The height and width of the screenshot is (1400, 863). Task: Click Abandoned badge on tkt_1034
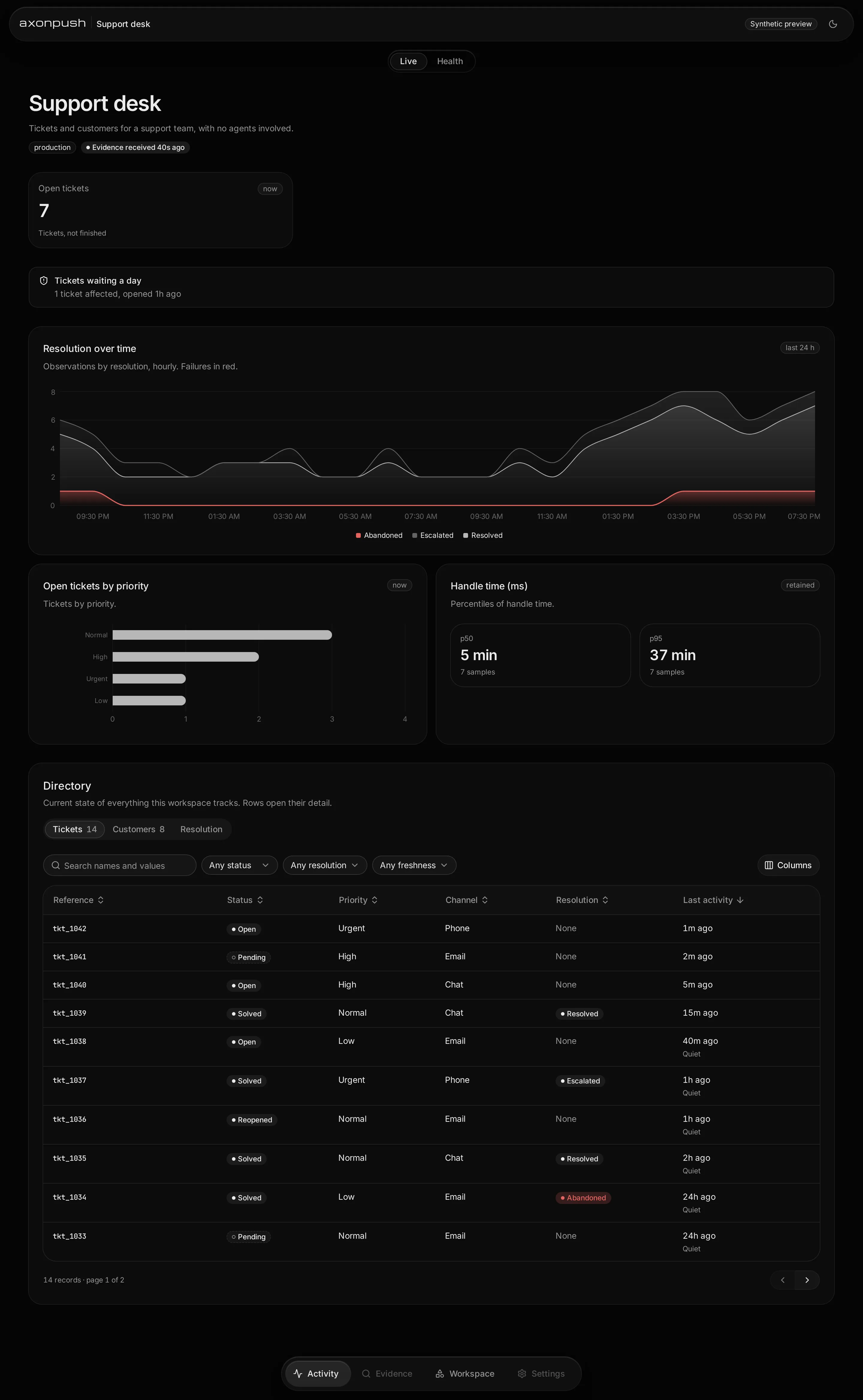coord(583,1198)
